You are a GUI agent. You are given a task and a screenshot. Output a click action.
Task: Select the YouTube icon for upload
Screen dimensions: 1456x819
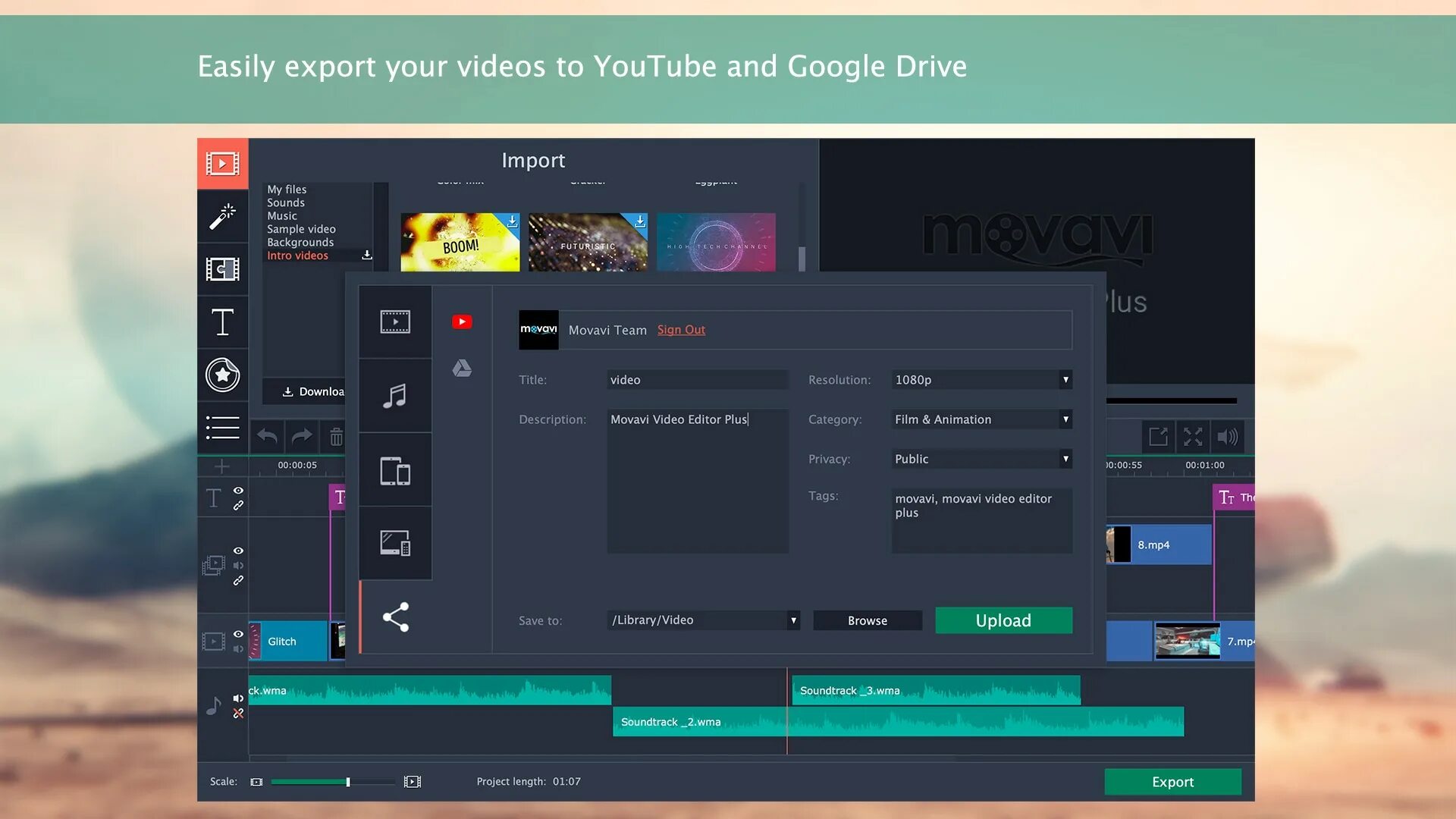coord(461,321)
